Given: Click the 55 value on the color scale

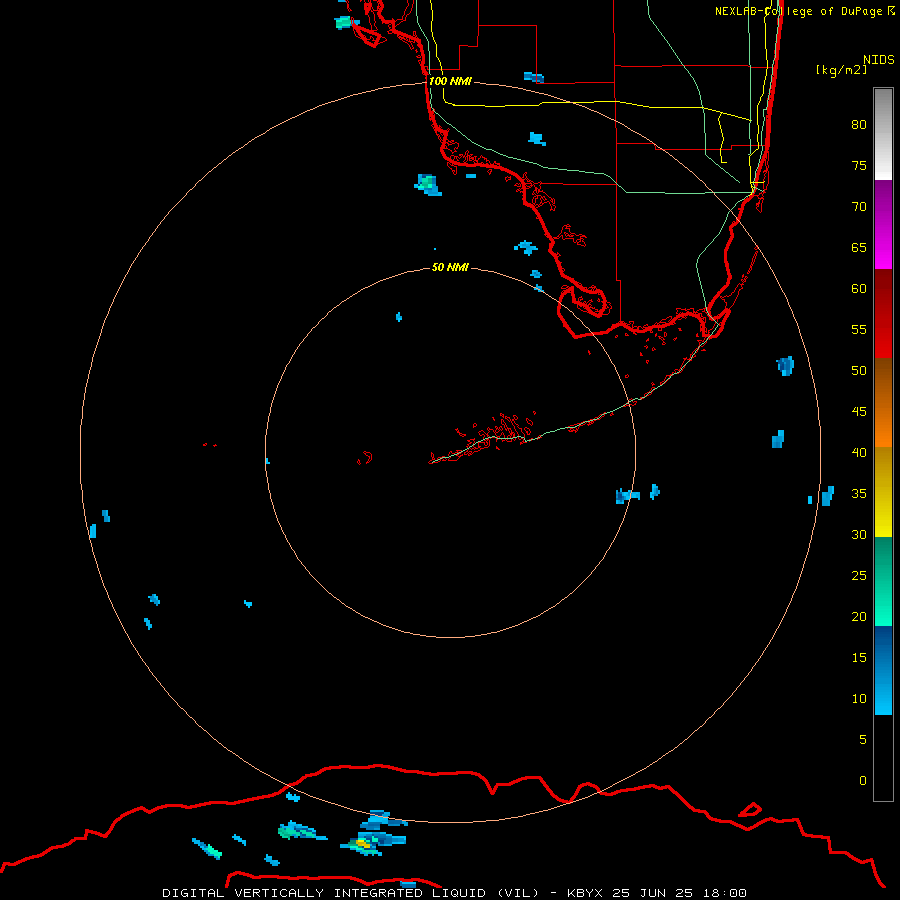Looking at the screenshot, I should (859, 330).
